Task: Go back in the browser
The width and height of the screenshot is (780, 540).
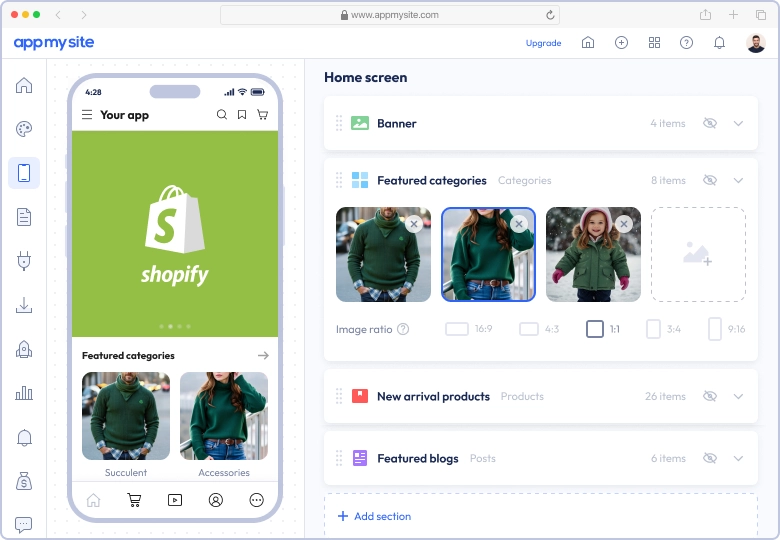Action: click(58, 15)
